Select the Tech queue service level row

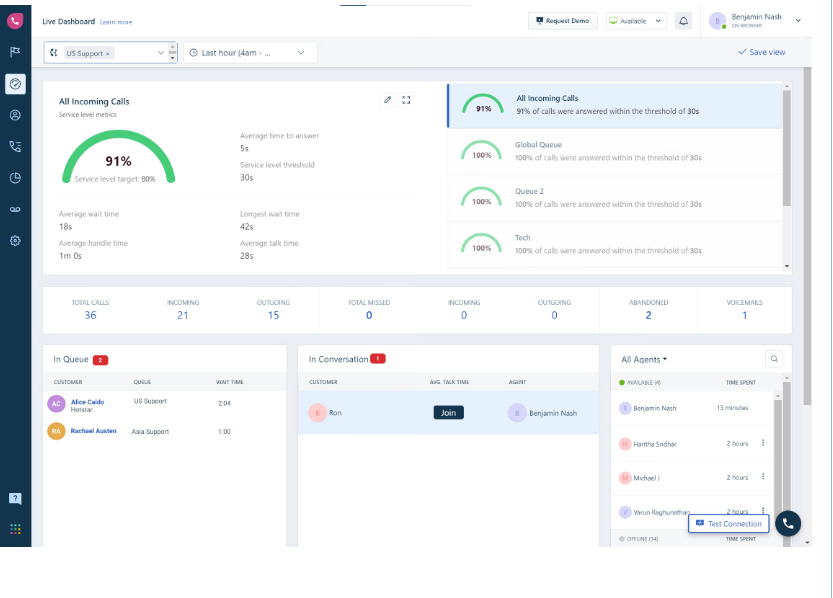point(615,244)
